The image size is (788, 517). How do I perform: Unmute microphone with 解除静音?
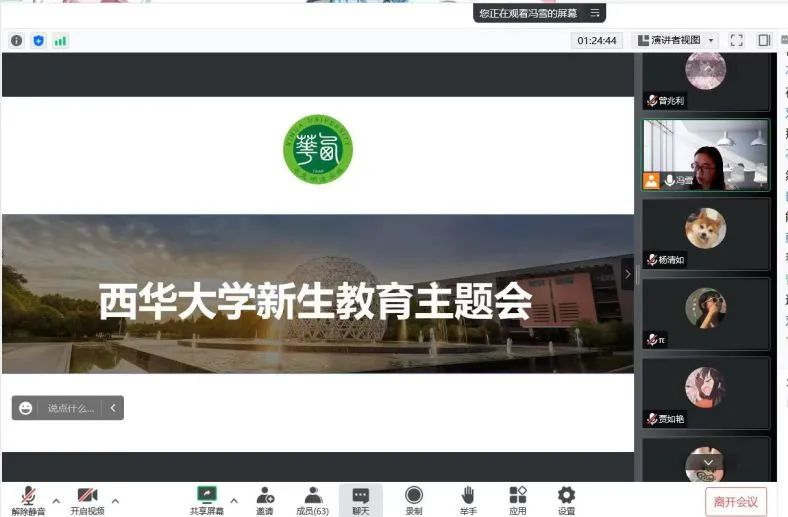point(28,501)
